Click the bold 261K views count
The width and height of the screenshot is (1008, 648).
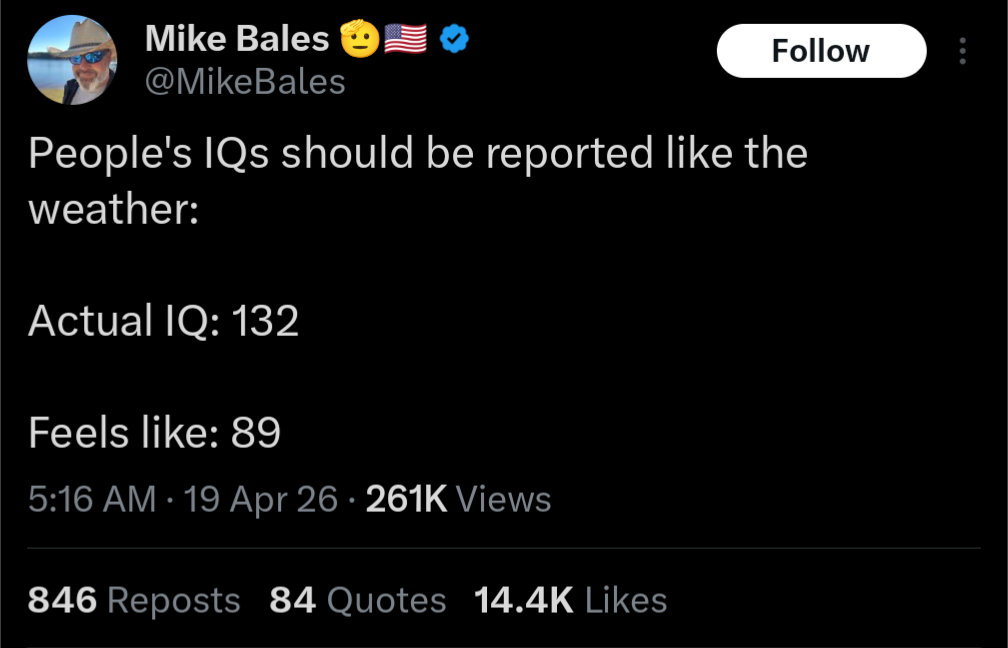tap(406, 499)
